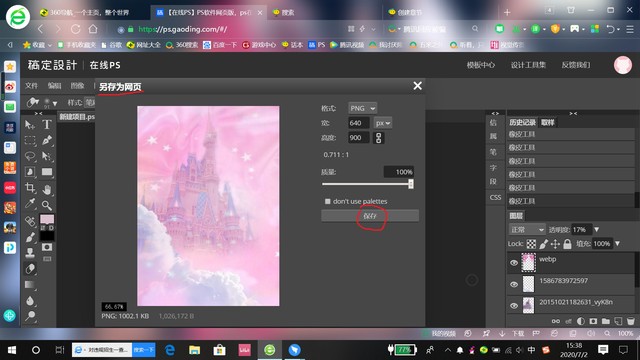Select the Rectangular Marquee tool
640x360 pixels.
click(30, 140)
